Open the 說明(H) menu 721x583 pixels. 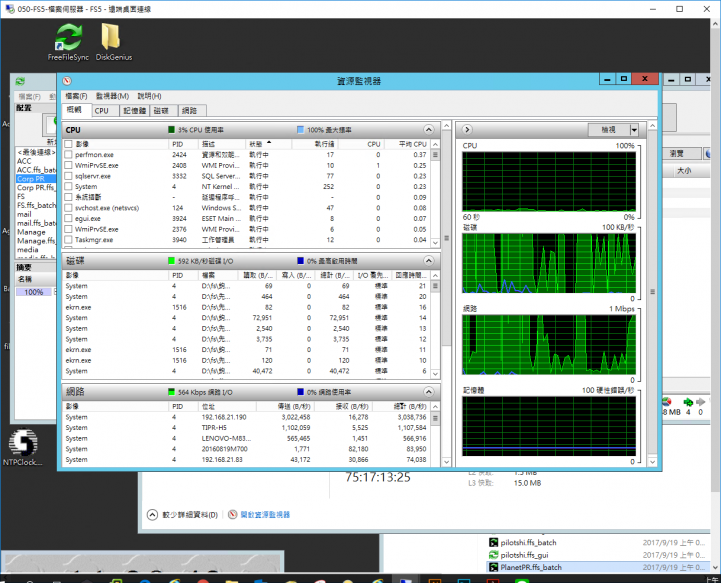click(x=149, y=96)
